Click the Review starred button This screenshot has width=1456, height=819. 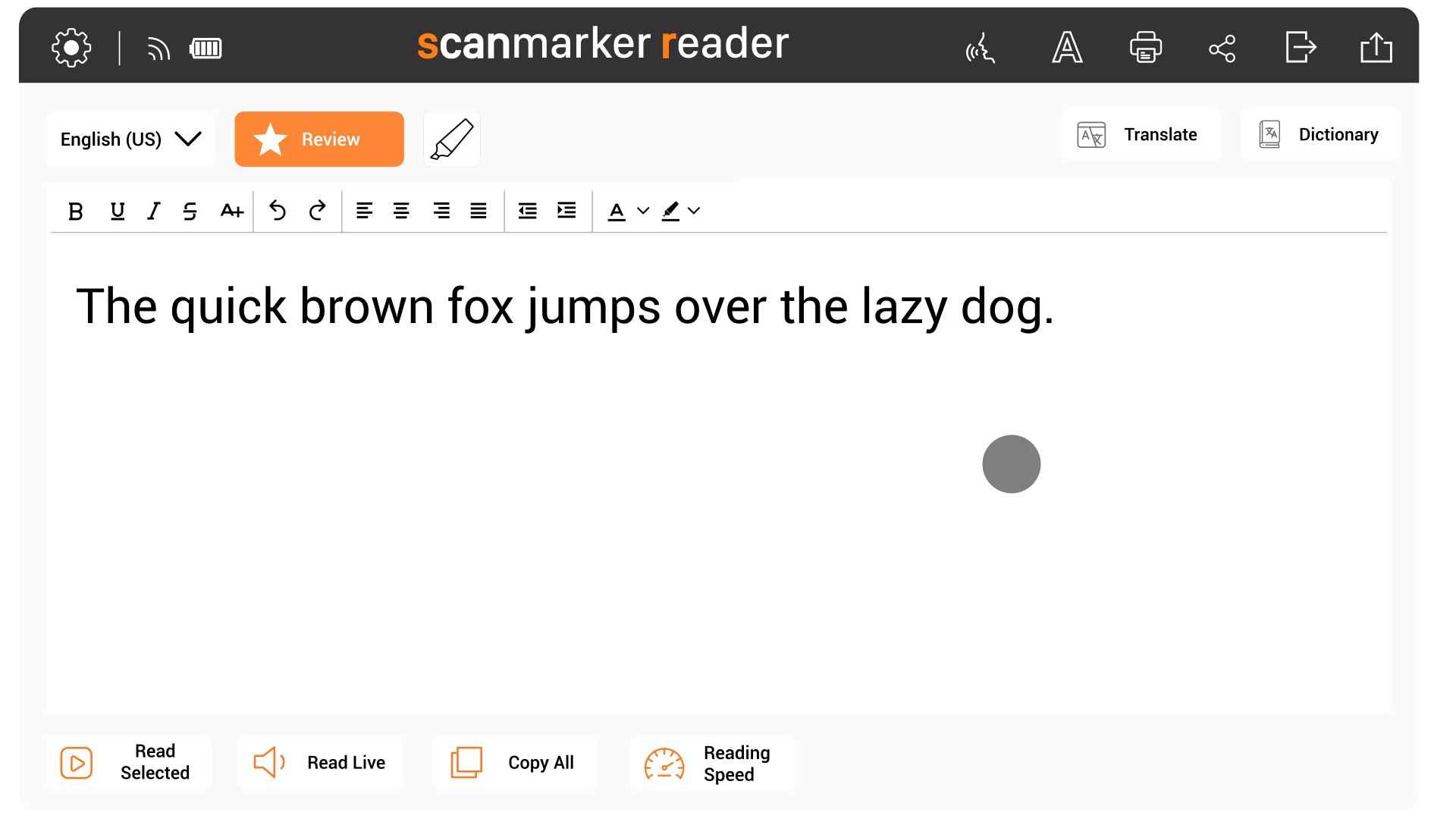(x=319, y=140)
